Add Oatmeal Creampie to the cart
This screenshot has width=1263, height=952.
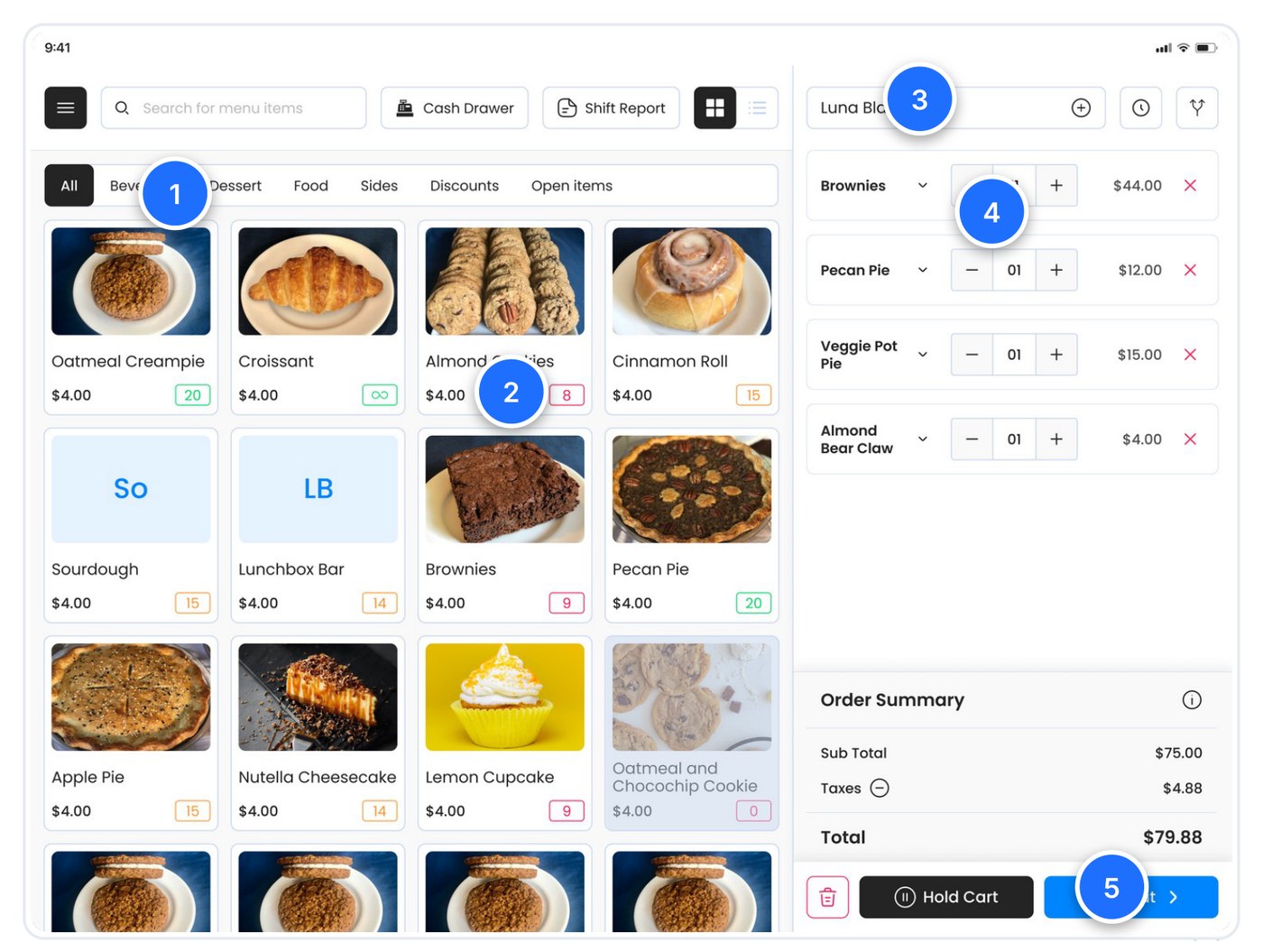coord(131,318)
